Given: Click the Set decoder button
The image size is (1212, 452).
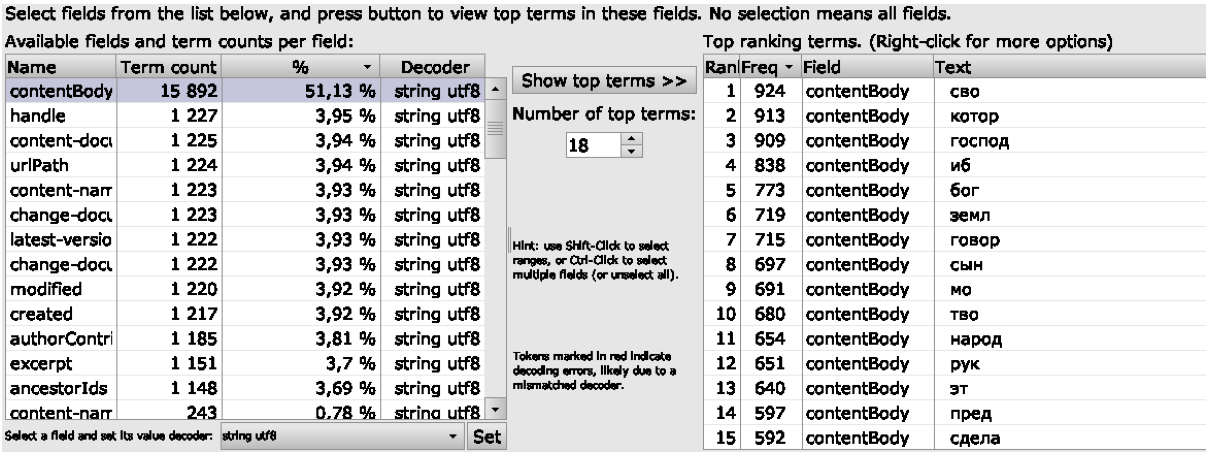Looking at the screenshot, I should 486,436.
